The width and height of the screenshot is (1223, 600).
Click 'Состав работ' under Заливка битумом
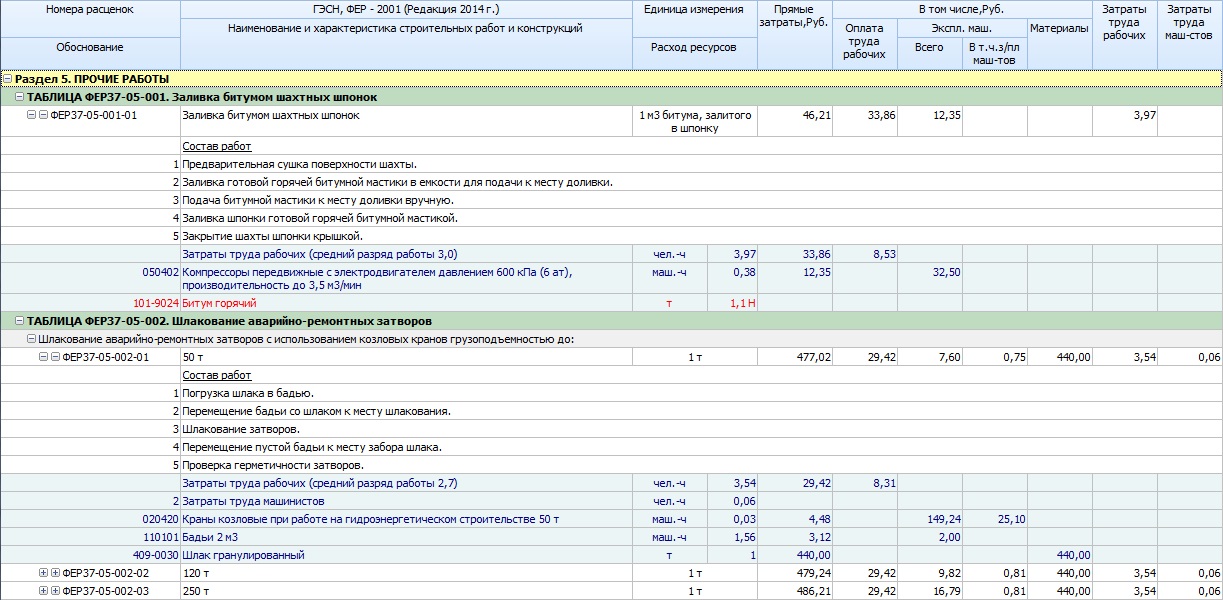pyautogui.click(x=217, y=146)
